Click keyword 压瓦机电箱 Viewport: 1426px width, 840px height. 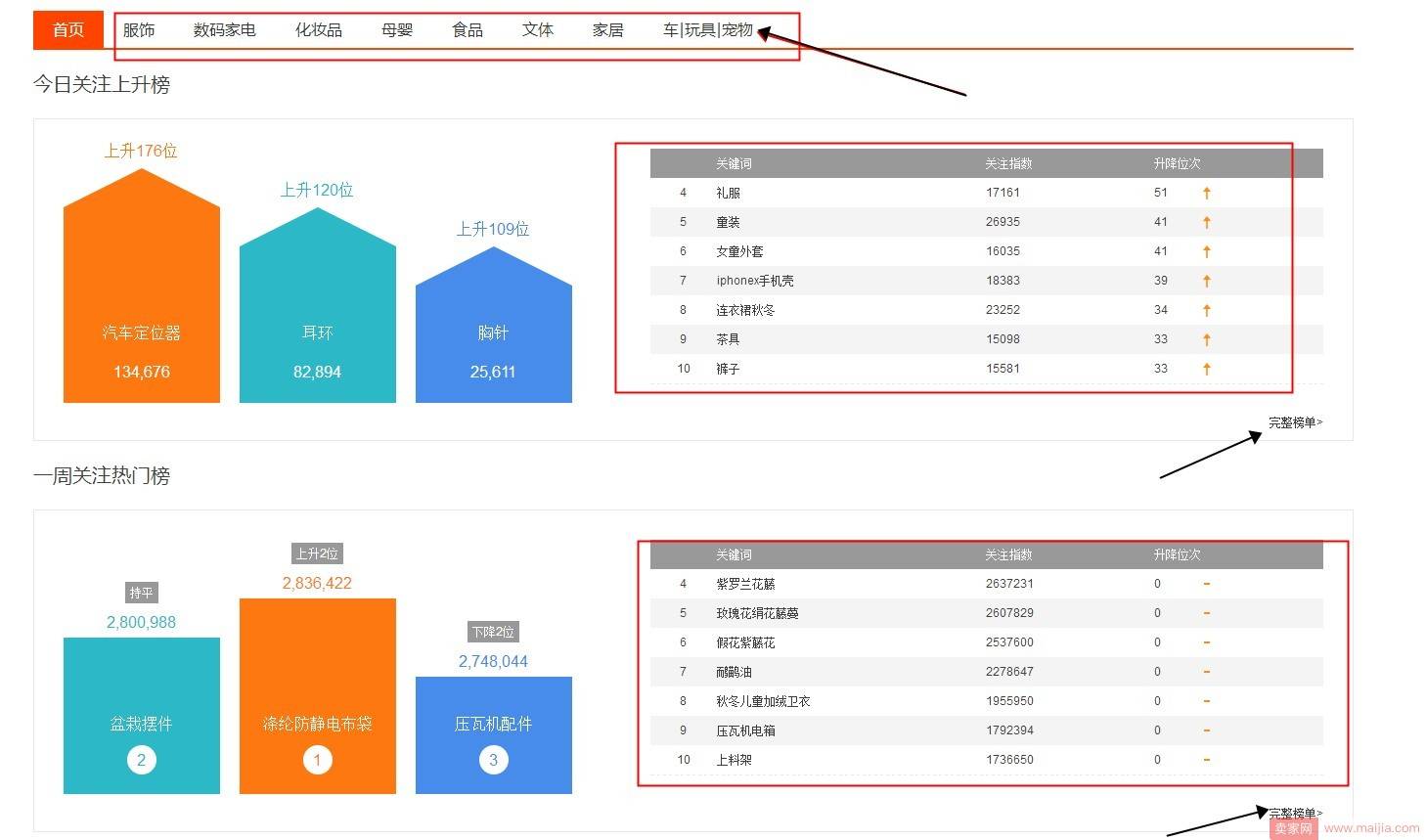(745, 730)
